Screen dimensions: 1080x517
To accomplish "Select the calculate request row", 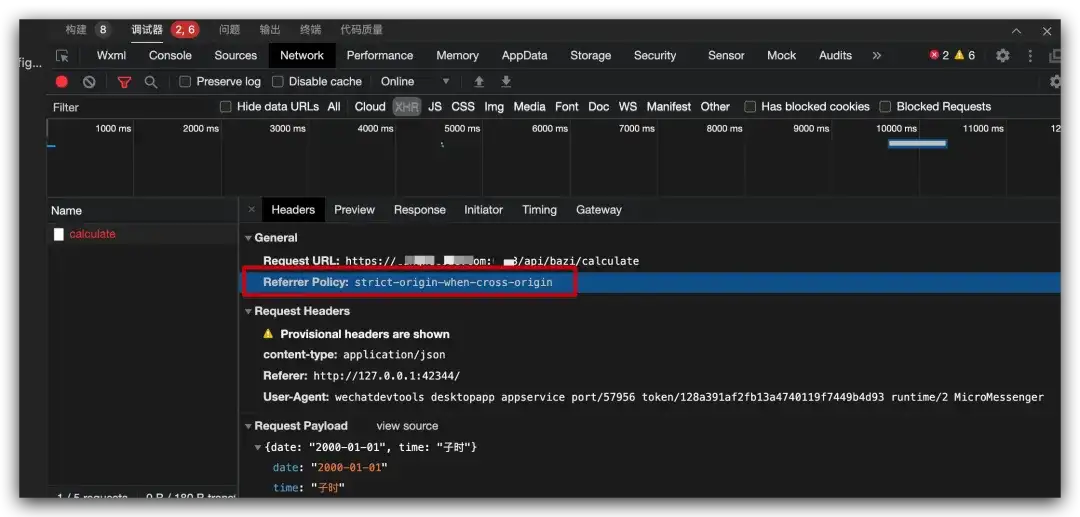I will coord(143,234).
